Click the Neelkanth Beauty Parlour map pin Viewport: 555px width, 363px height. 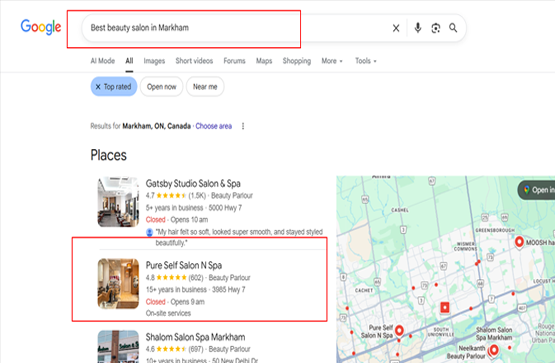click(x=494, y=350)
